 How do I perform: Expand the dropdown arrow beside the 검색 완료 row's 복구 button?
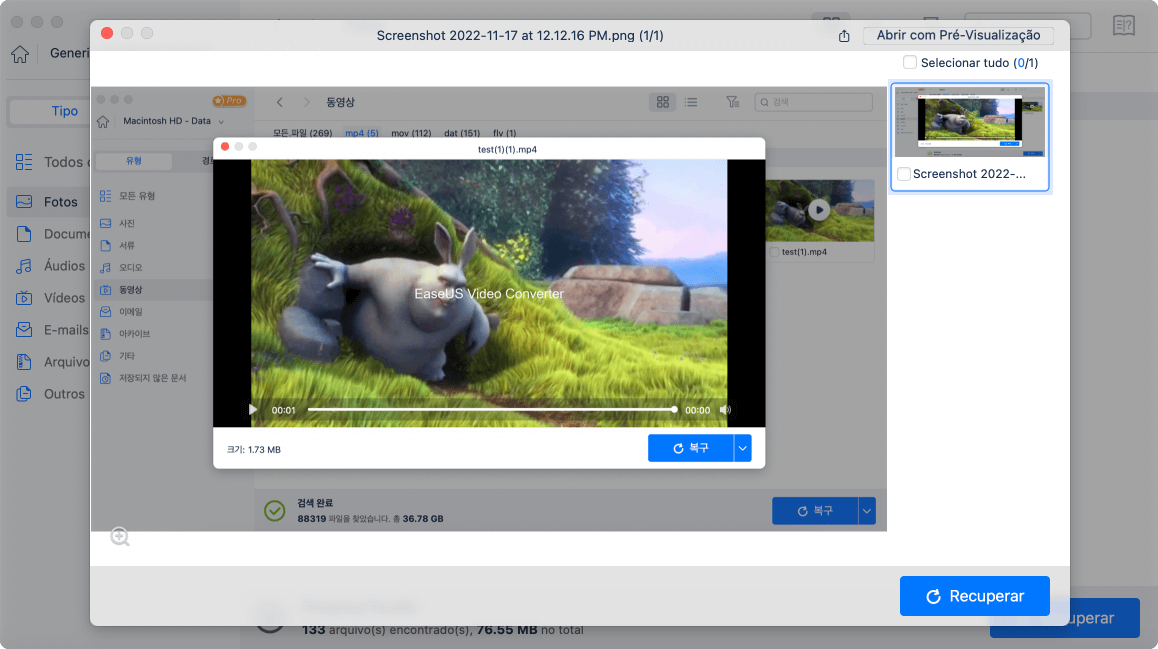(x=867, y=511)
